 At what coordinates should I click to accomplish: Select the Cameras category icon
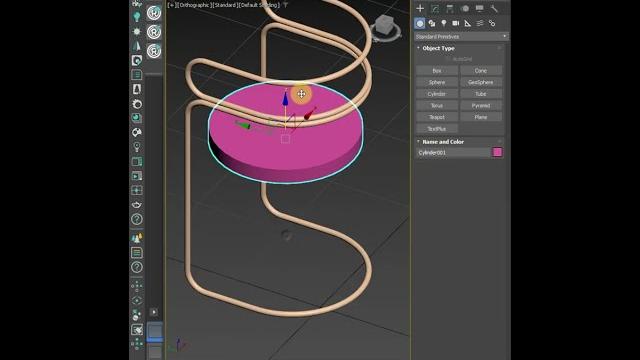(x=456, y=23)
